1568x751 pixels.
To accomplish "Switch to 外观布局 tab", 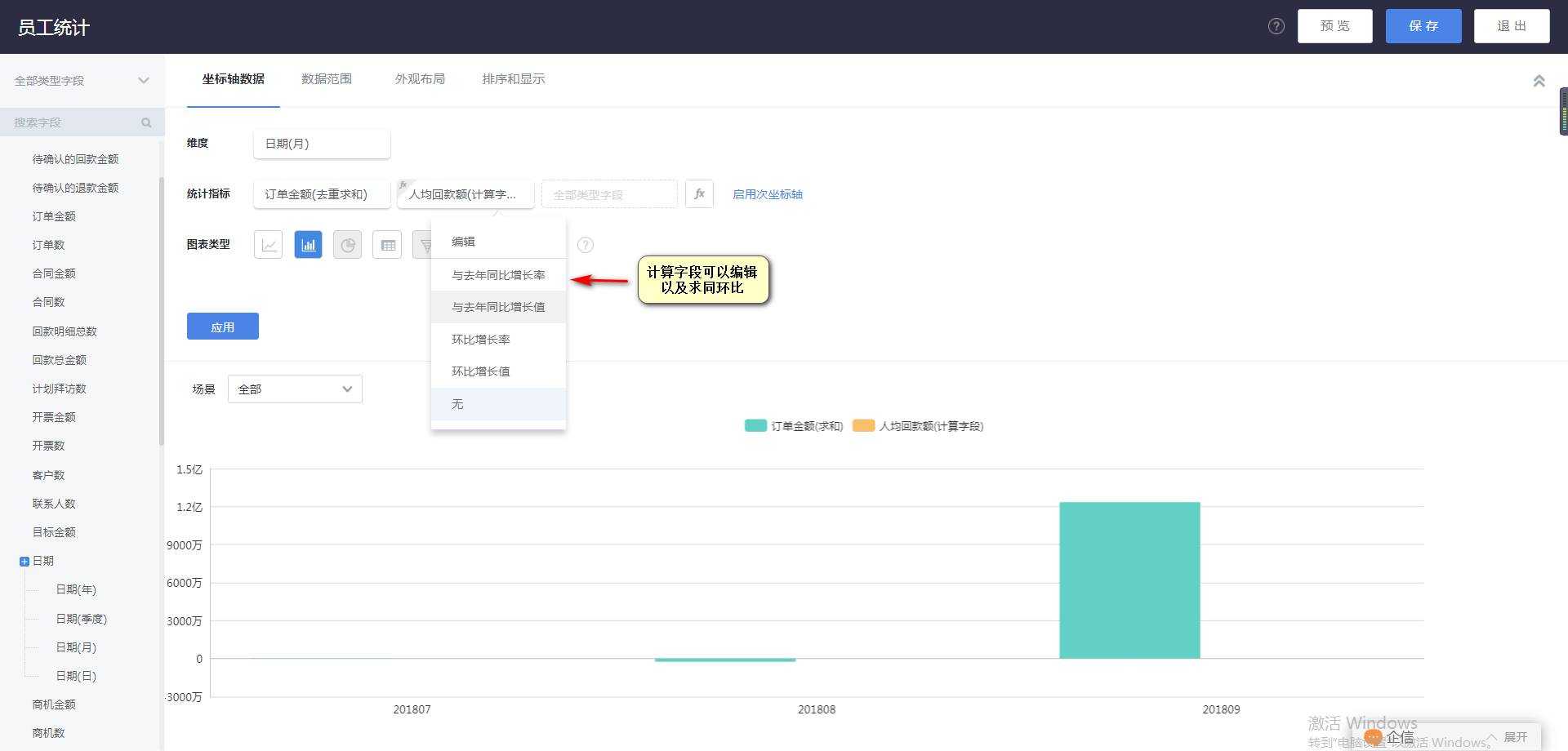I will (420, 79).
